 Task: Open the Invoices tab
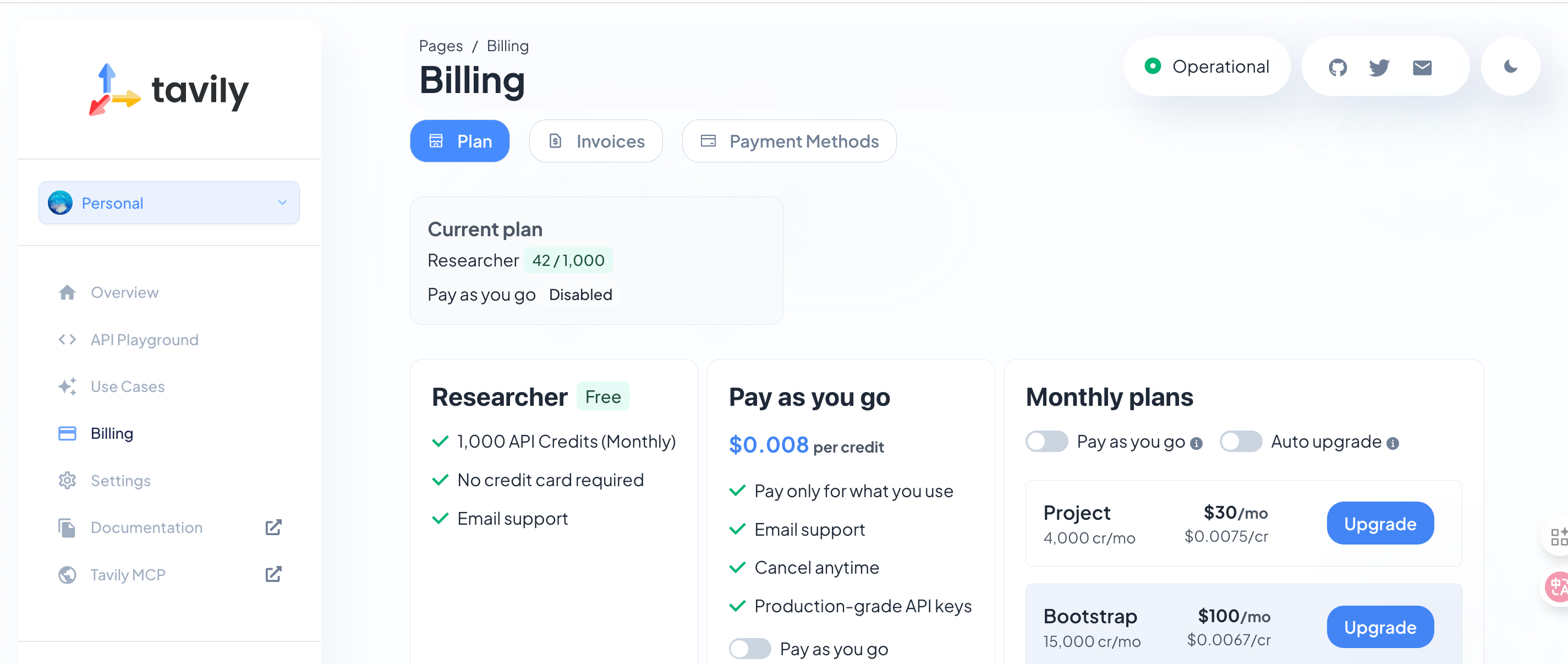click(x=595, y=141)
